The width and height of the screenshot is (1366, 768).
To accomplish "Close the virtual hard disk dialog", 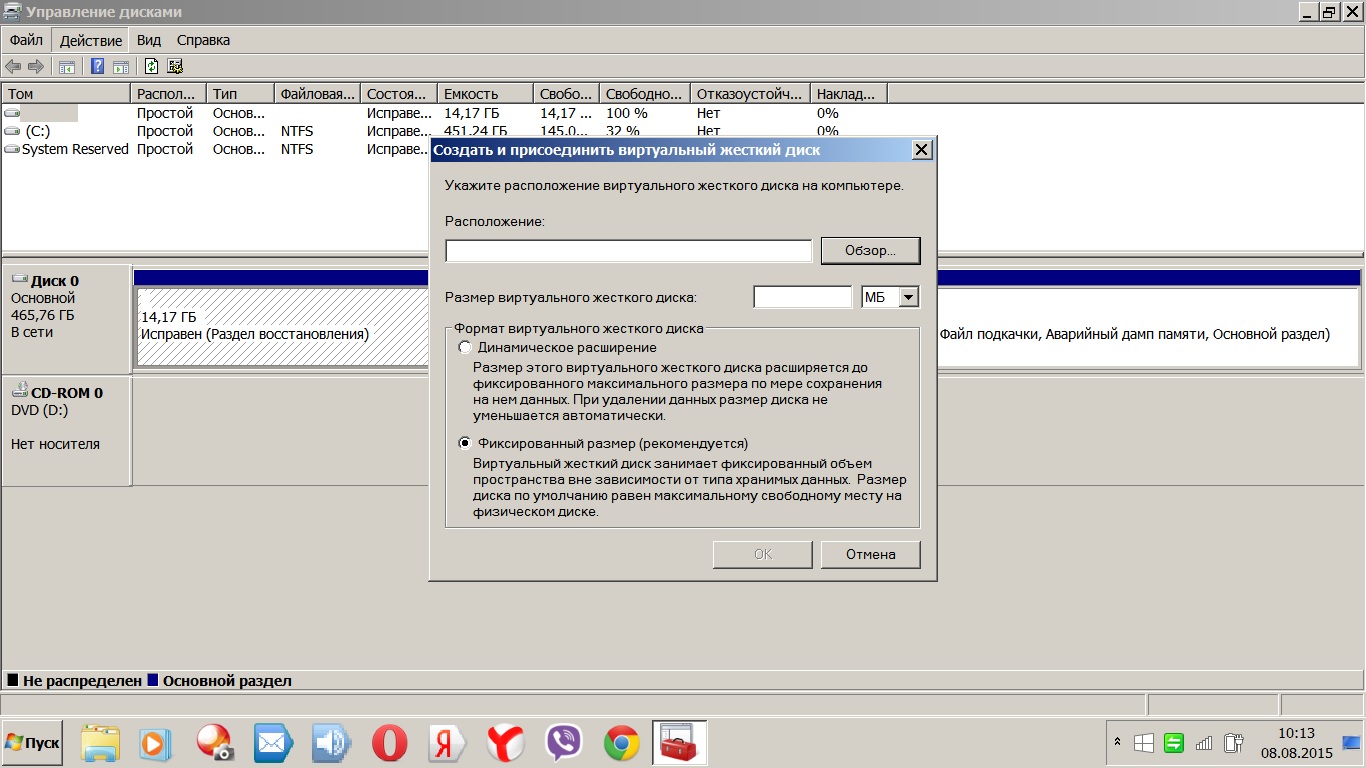I will [922, 150].
